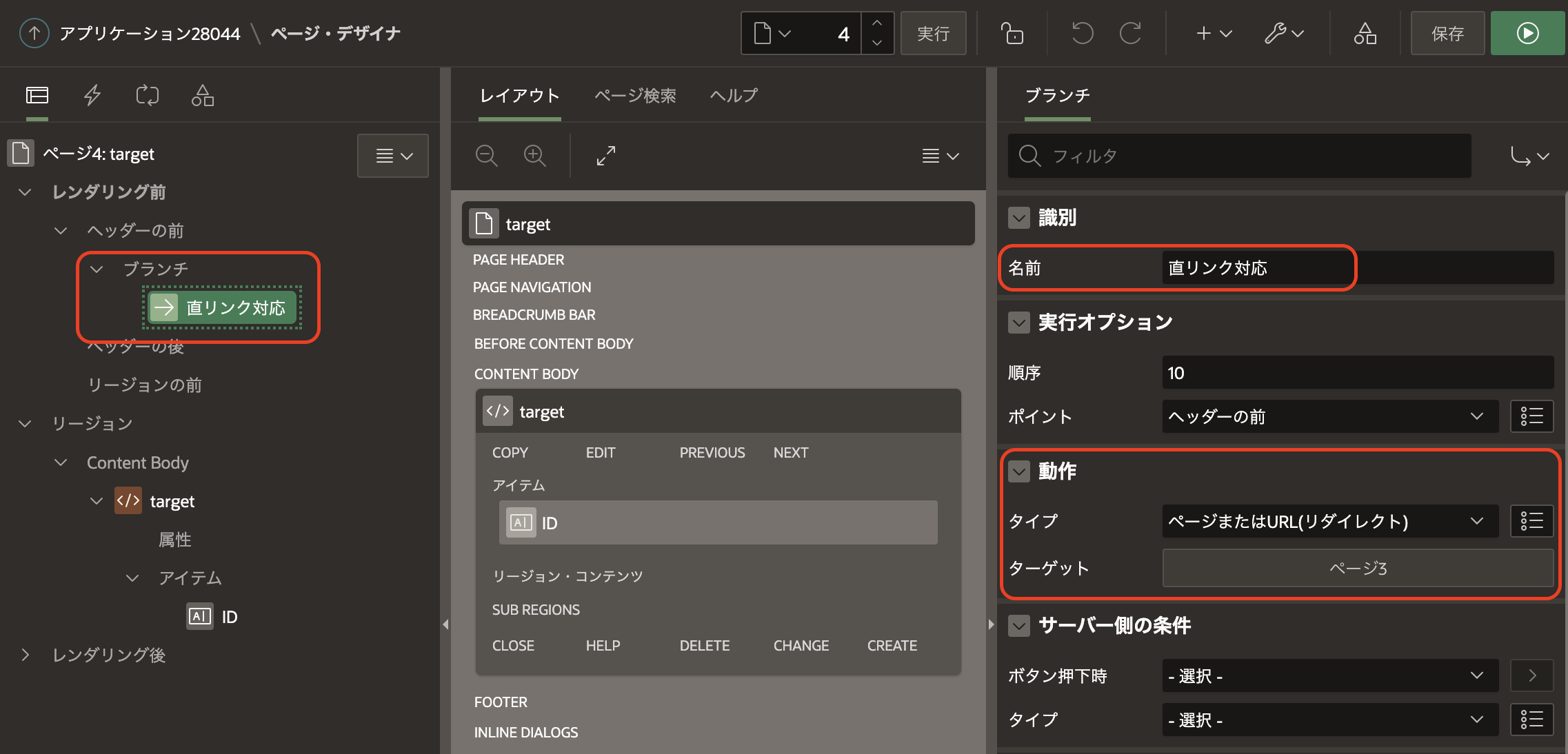Select the 直リンク対応 branch in tree
The width and height of the screenshot is (1568, 754).
pyautogui.click(x=222, y=307)
